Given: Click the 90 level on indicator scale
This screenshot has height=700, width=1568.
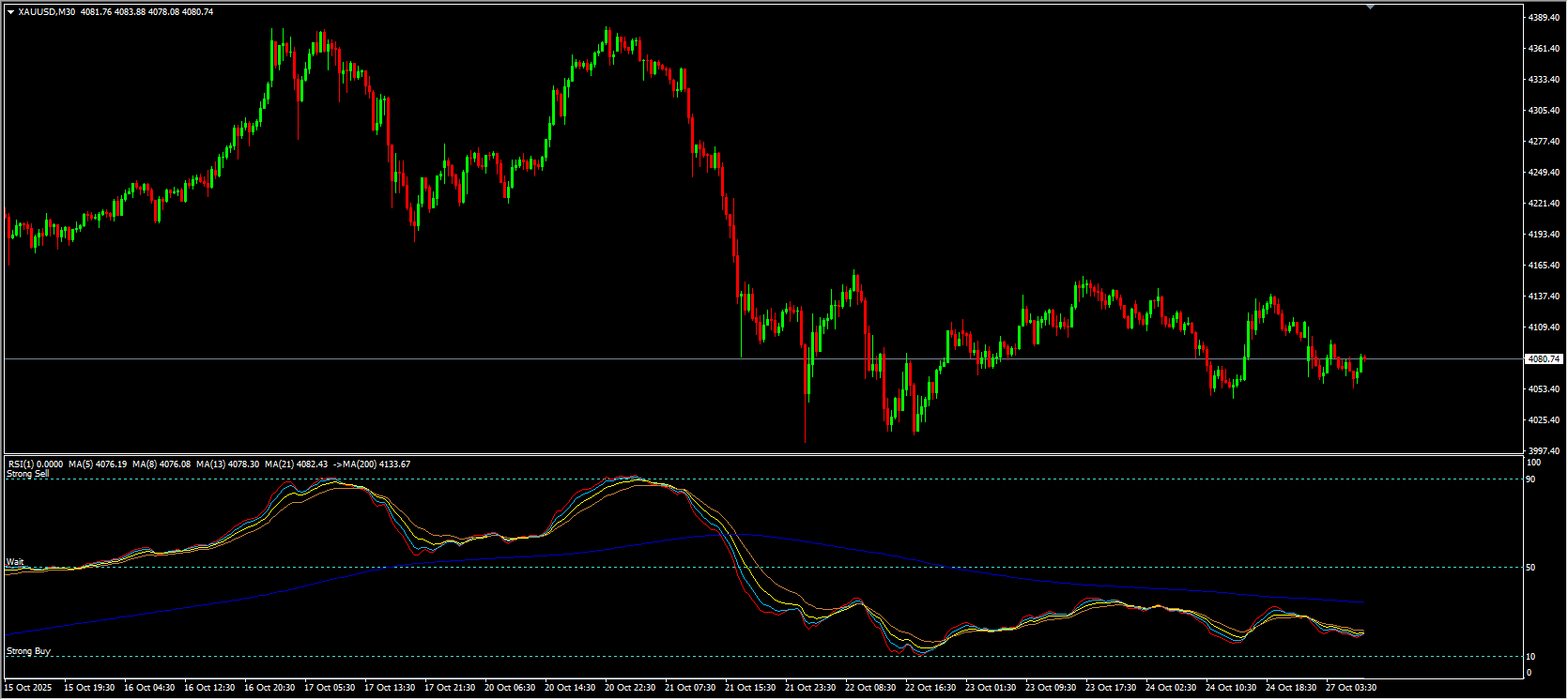Looking at the screenshot, I should 1530,479.
